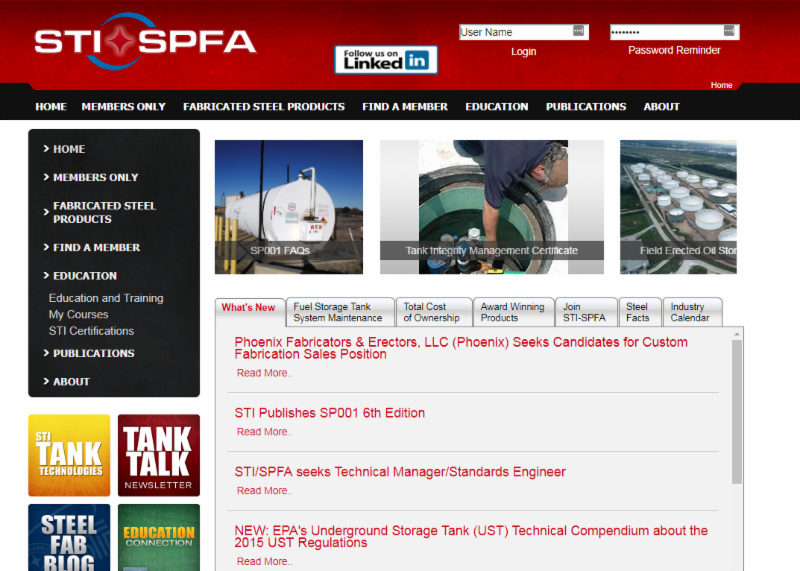Expand PUBLICATIONS in the sidebar menu
This screenshot has height=571, width=800.
[x=89, y=354]
